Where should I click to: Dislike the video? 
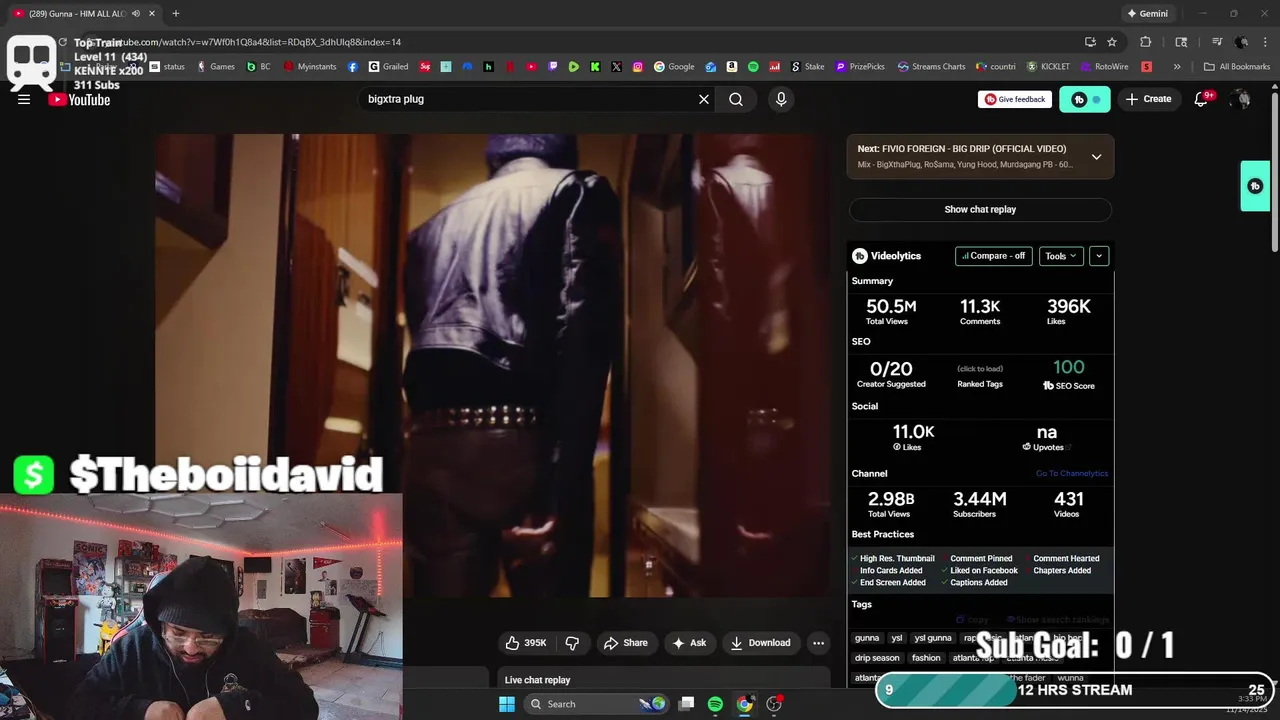[x=572, y=643]
